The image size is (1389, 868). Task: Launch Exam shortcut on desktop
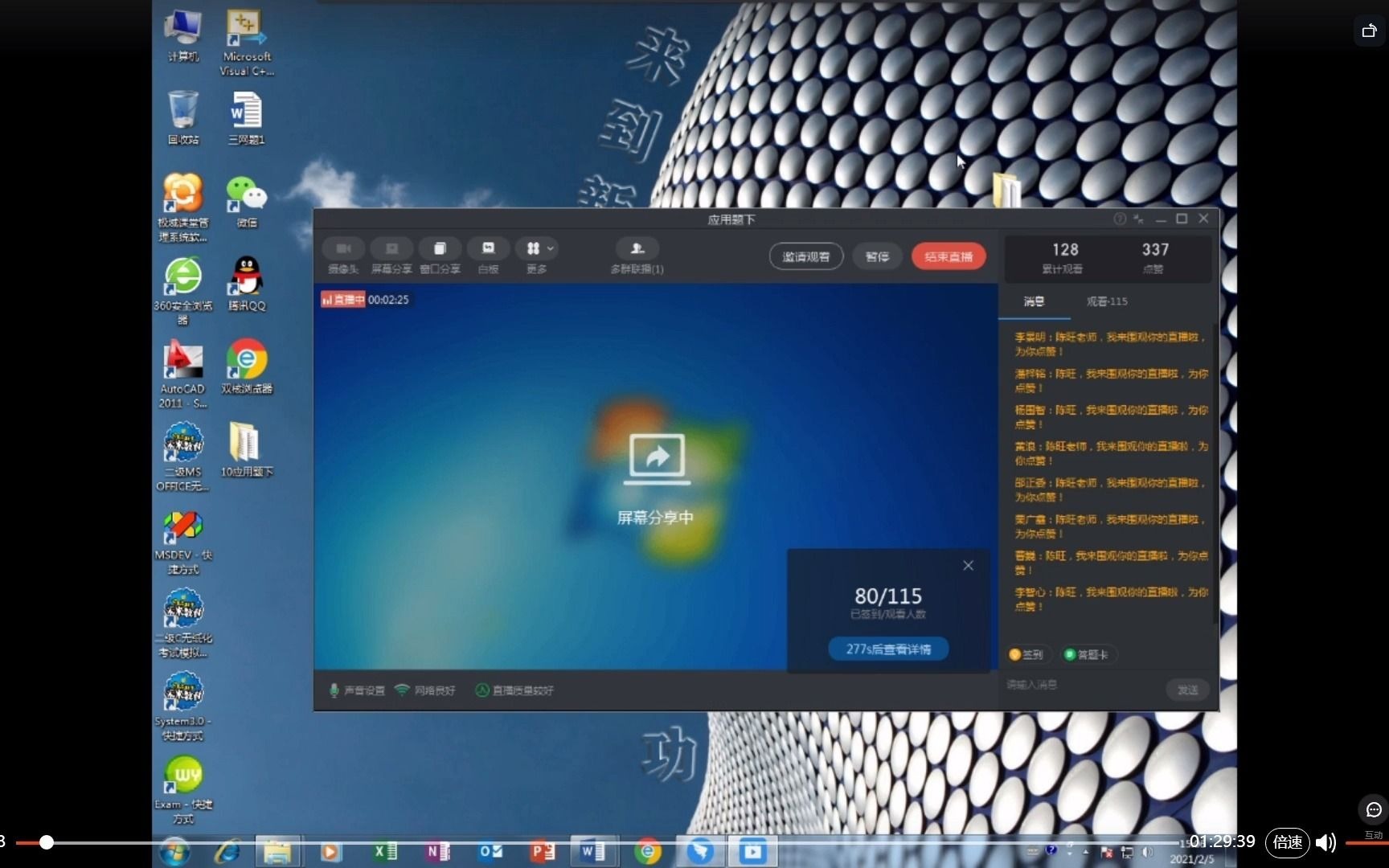click(x=183, y=790)
